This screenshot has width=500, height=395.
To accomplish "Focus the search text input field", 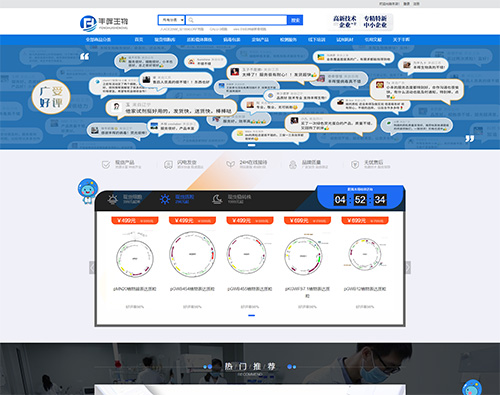I will tap(236, 20).
